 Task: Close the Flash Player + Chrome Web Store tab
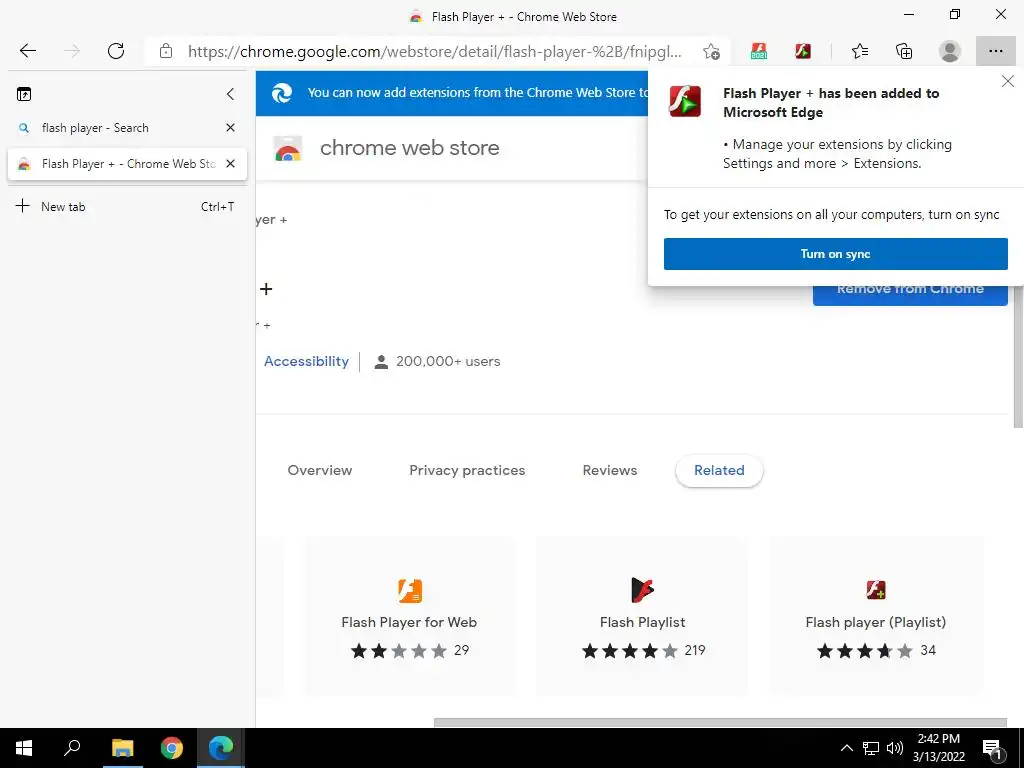[x=231, y=164]
